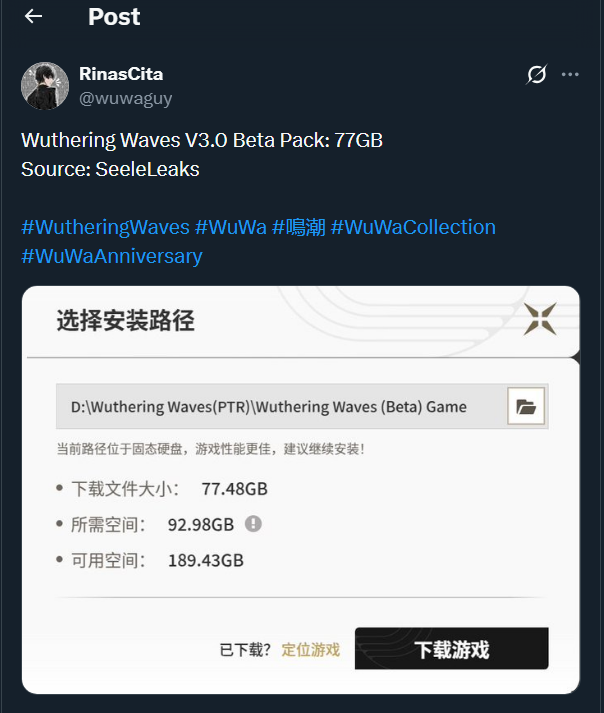The image size is (604, 713).
Task: Select the install path text field
Action: point(281,406)
